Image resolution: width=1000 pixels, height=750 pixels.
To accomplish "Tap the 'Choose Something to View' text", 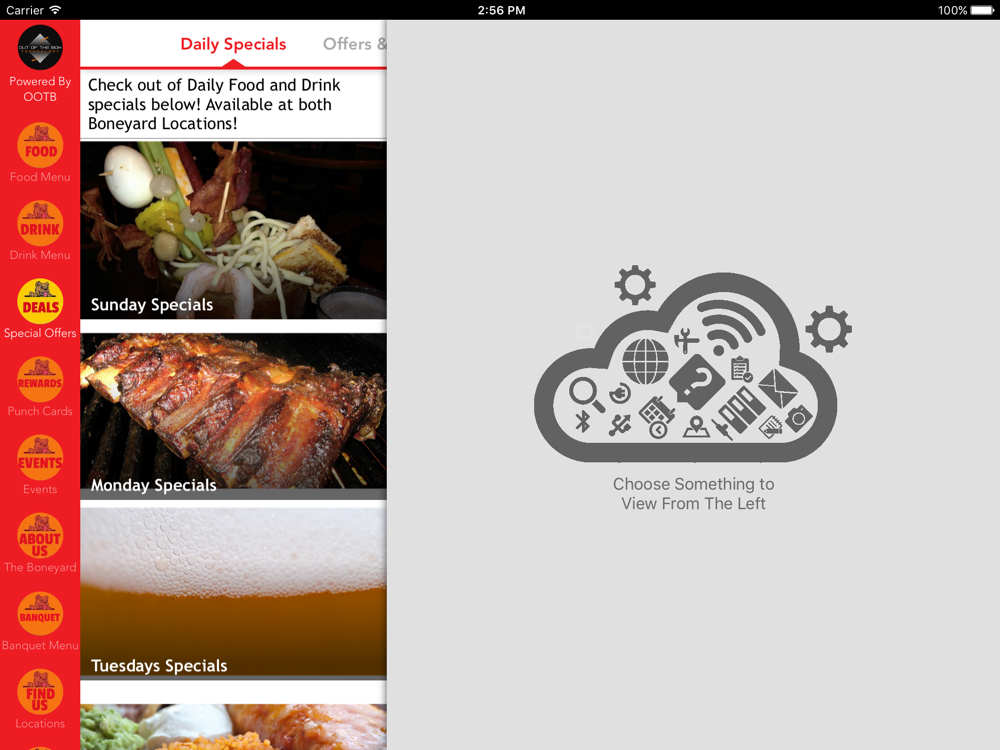I will coord(693,494).
